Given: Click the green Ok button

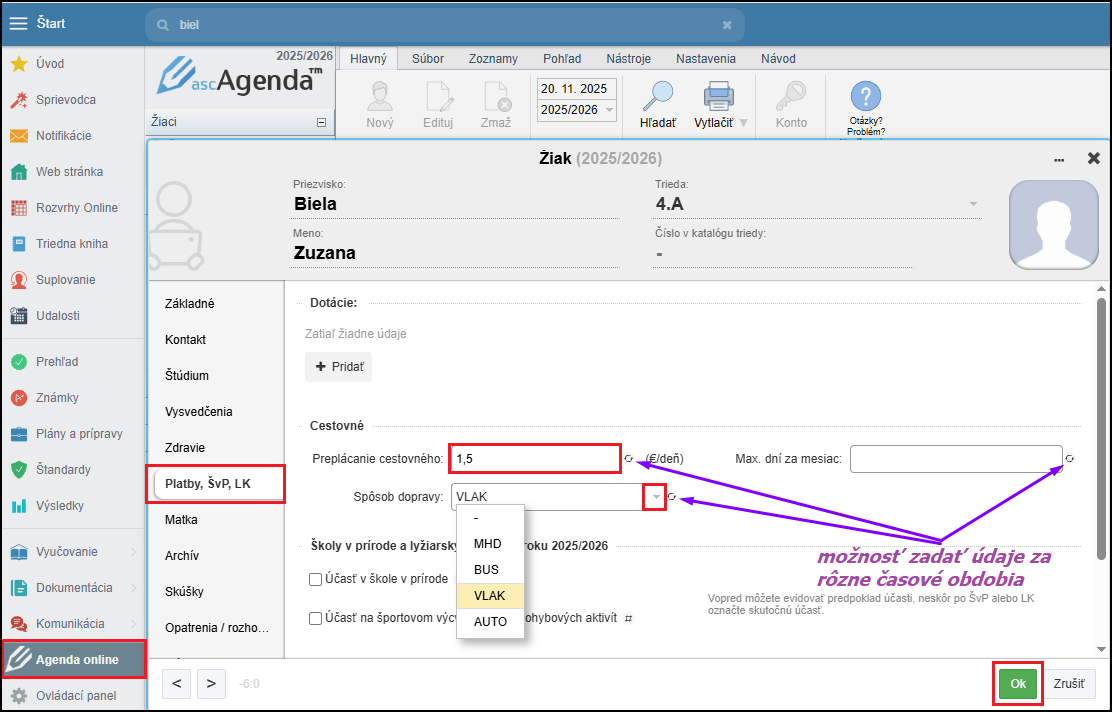Looking at the screenshot, I should coord(1018,684).
